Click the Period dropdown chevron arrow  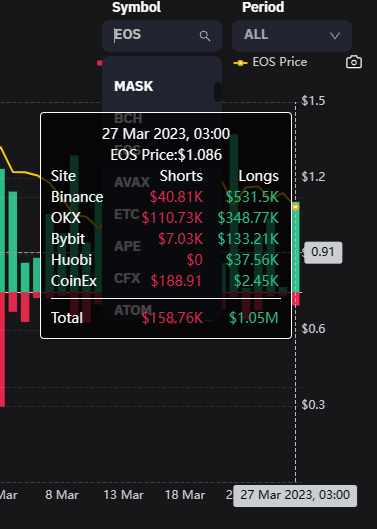pyautogui.click(x=334, y=35)
